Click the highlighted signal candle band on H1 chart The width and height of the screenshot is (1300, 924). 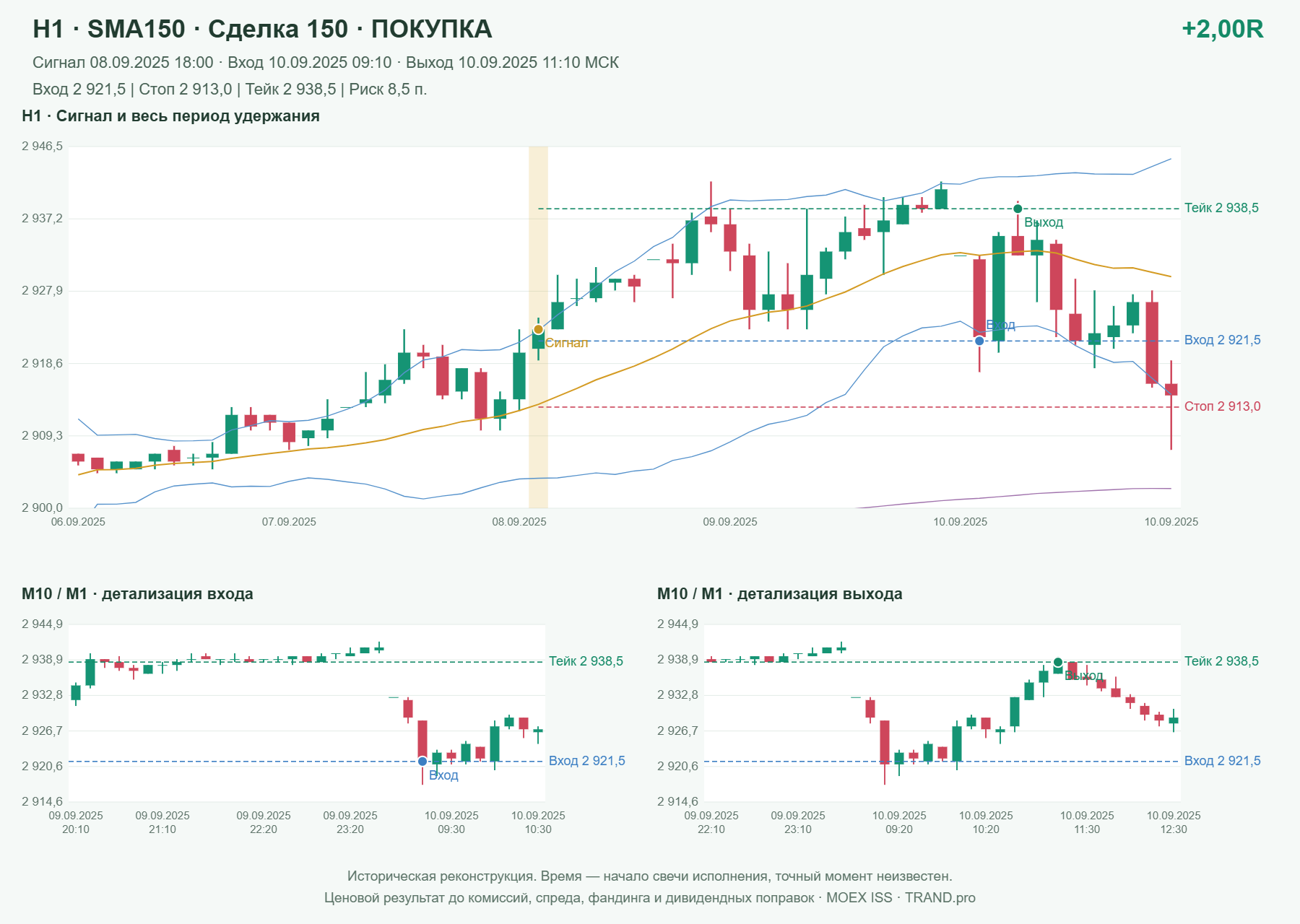pyautogui.click(x=538, y=327)
